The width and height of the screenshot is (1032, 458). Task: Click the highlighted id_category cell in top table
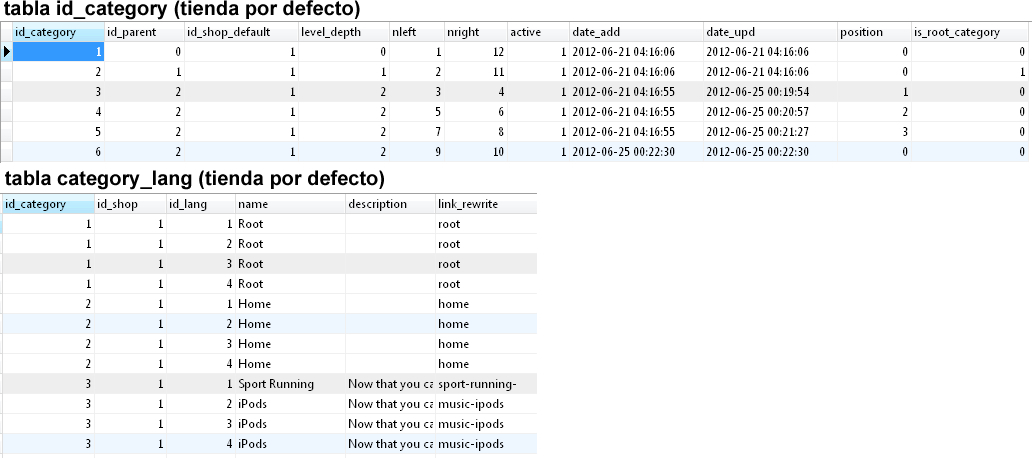tap(58, 51)
